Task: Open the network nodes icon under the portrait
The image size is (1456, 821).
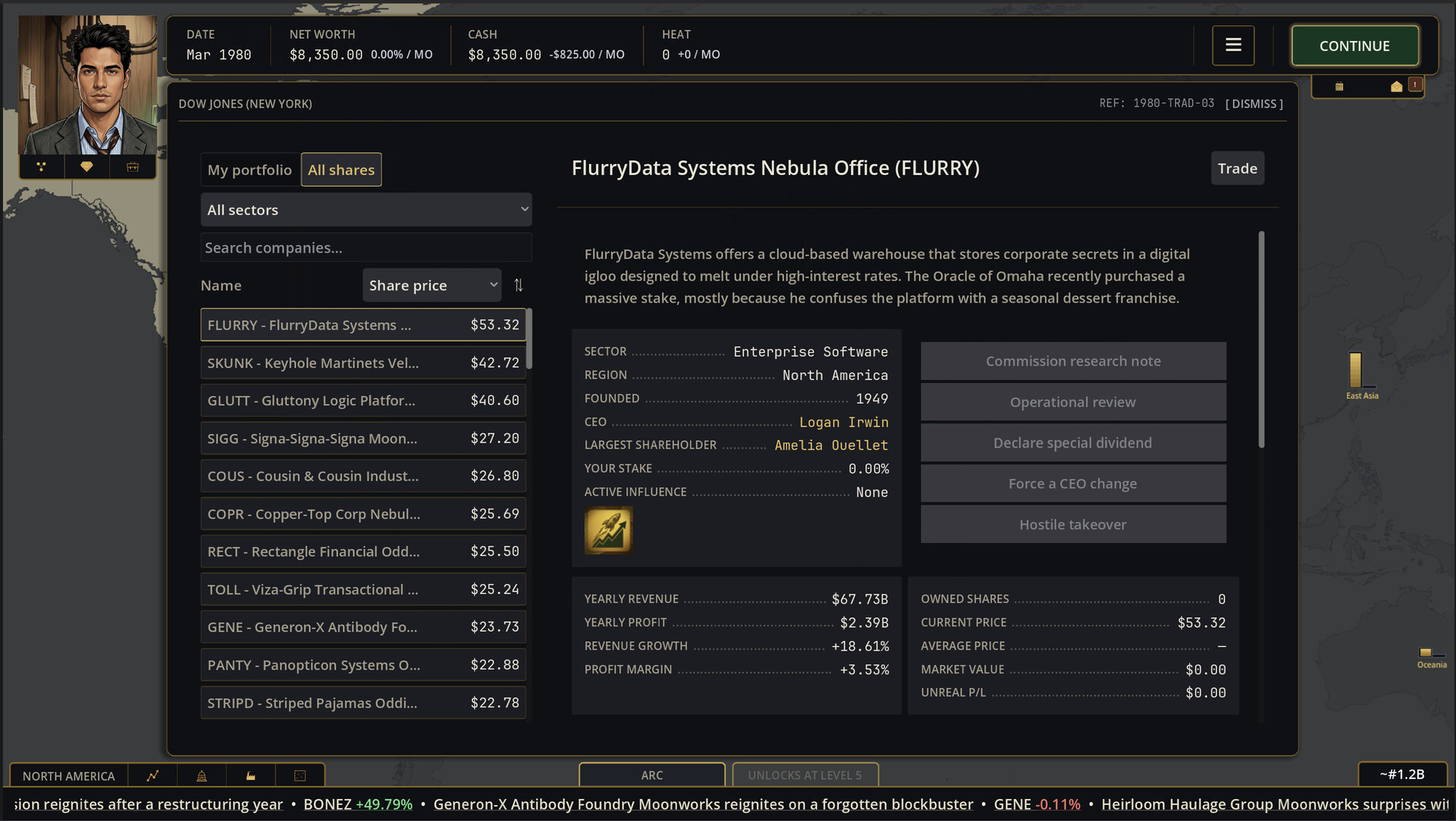Action: 41,166
